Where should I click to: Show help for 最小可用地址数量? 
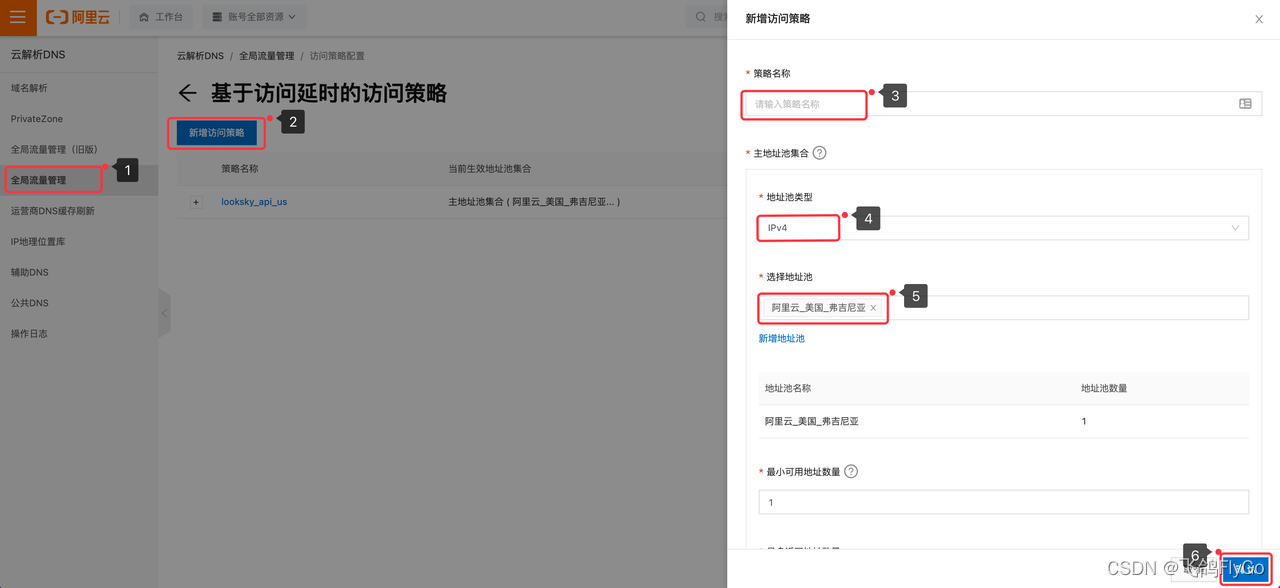pyautogui.click(x=851, y=472)
